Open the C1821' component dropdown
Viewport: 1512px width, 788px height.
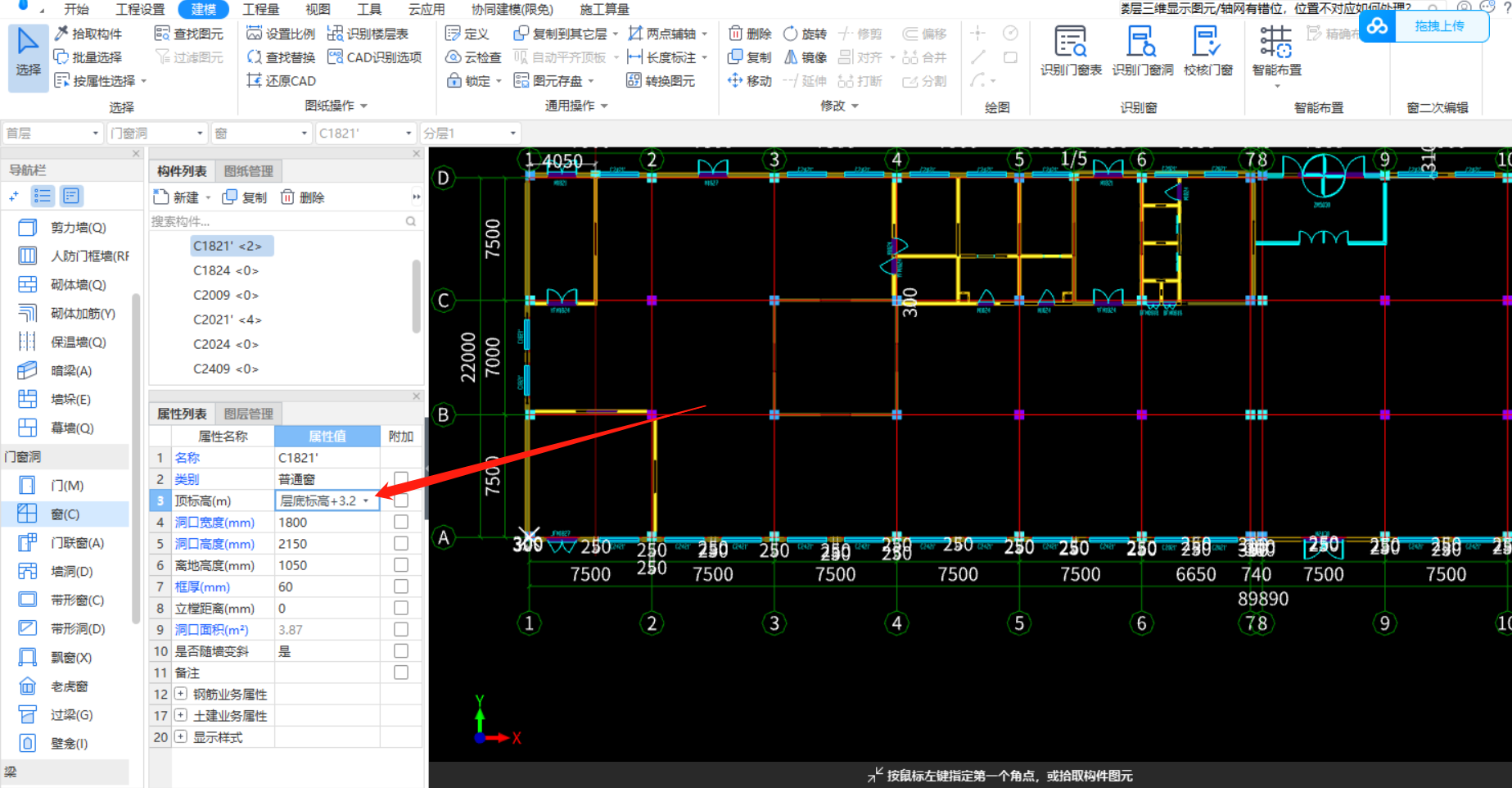365,133
